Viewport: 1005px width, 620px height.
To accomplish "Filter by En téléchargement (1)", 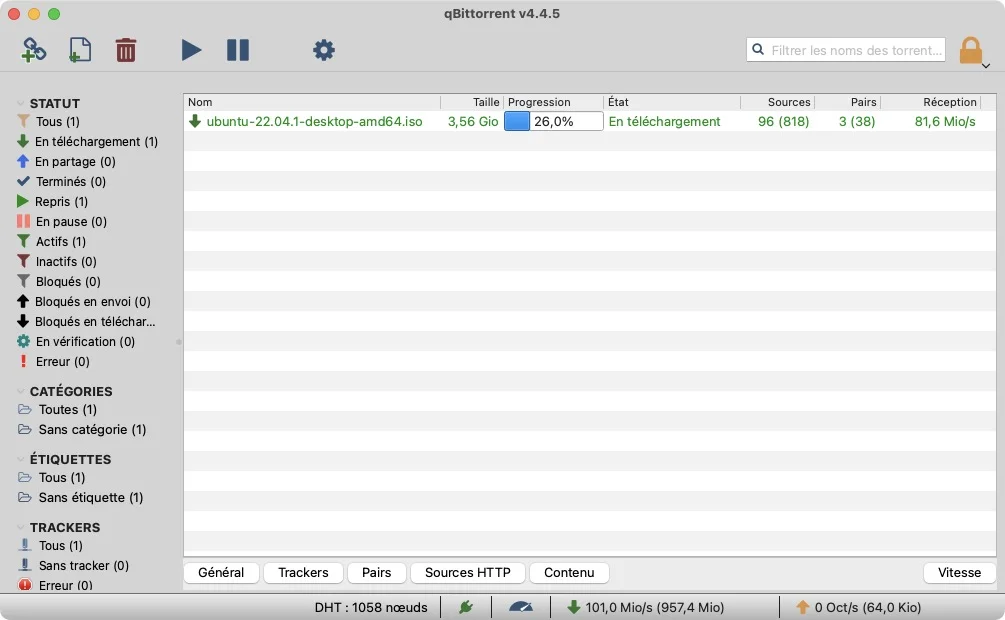I will 96,142.
